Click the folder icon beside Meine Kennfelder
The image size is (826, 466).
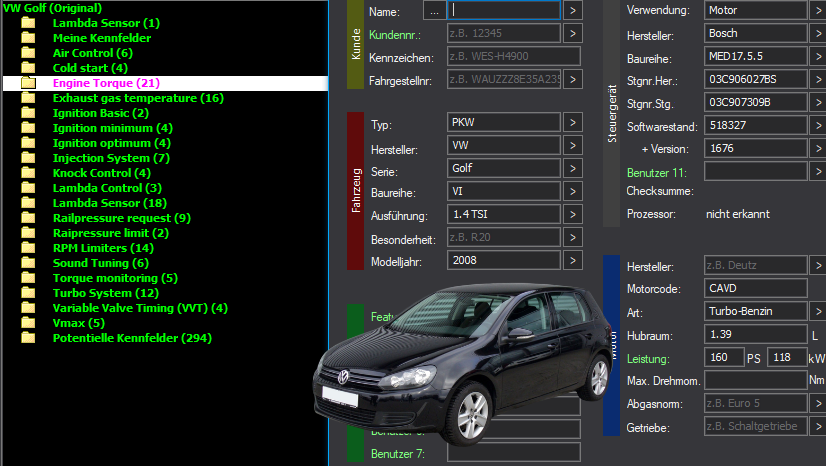click(28, 38)
